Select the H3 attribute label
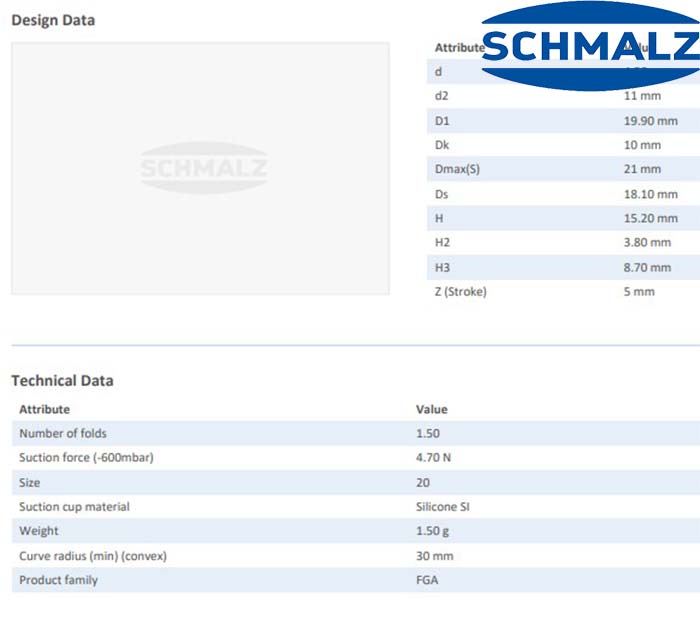 click(442, 267)
